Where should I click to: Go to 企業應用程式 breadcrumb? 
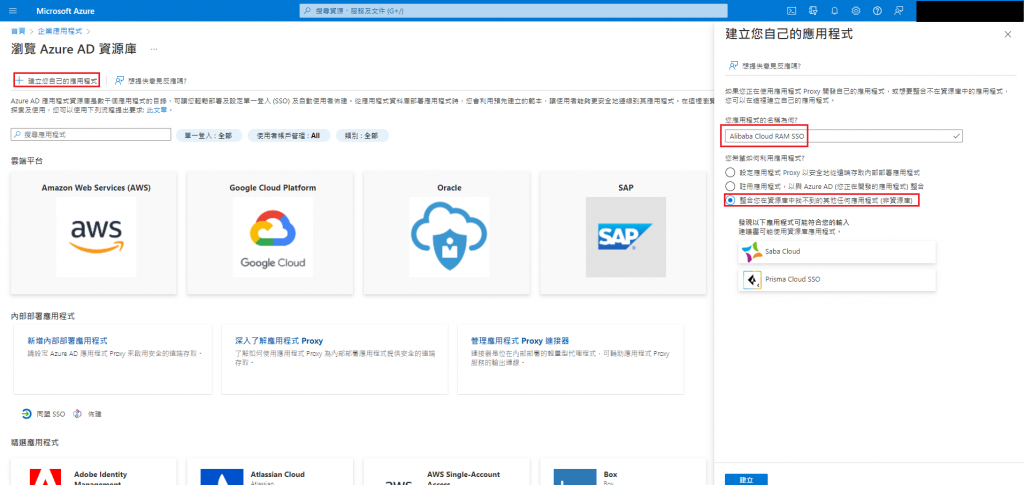coord(61,31)
